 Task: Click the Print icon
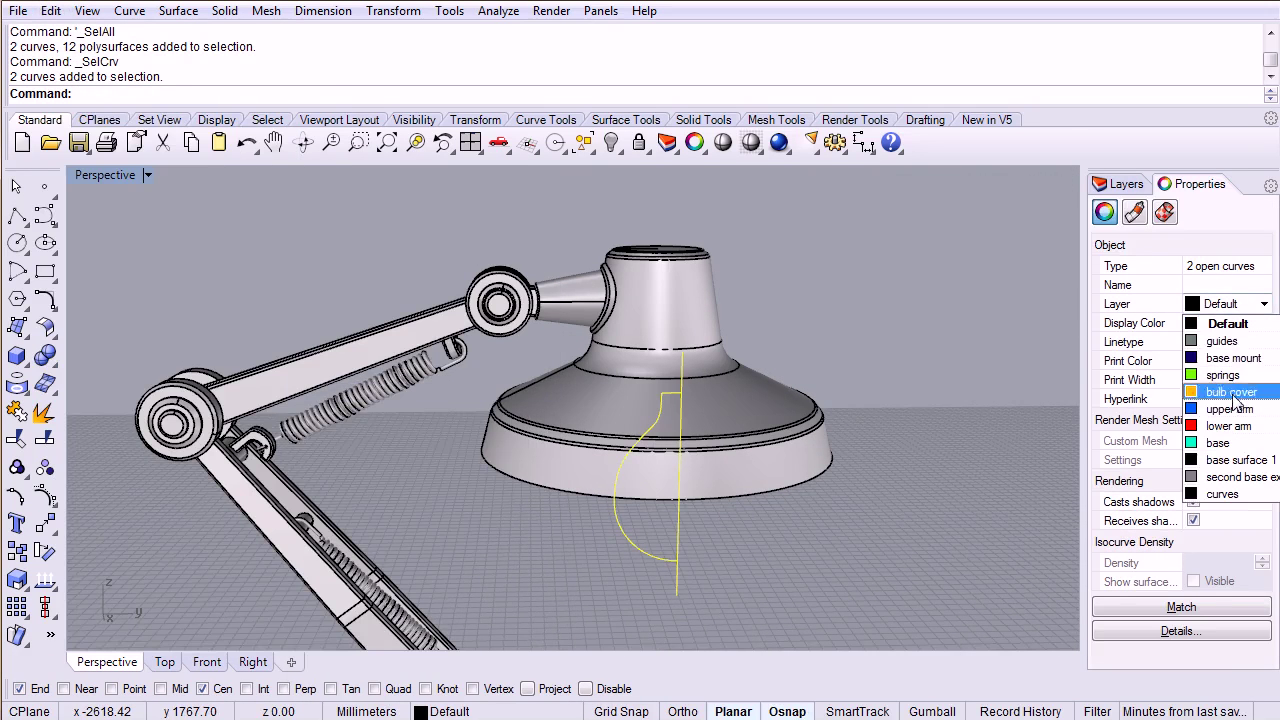[x=106, y=143]
